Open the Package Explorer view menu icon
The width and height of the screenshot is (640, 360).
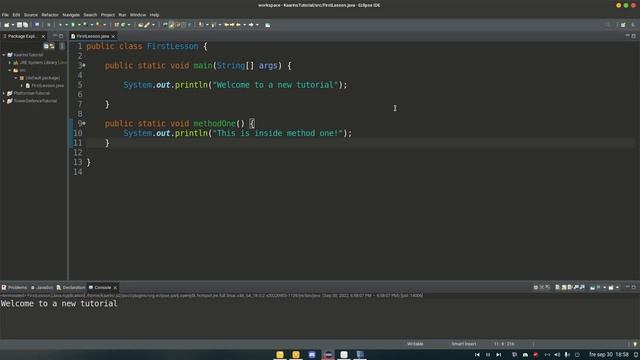62,46
